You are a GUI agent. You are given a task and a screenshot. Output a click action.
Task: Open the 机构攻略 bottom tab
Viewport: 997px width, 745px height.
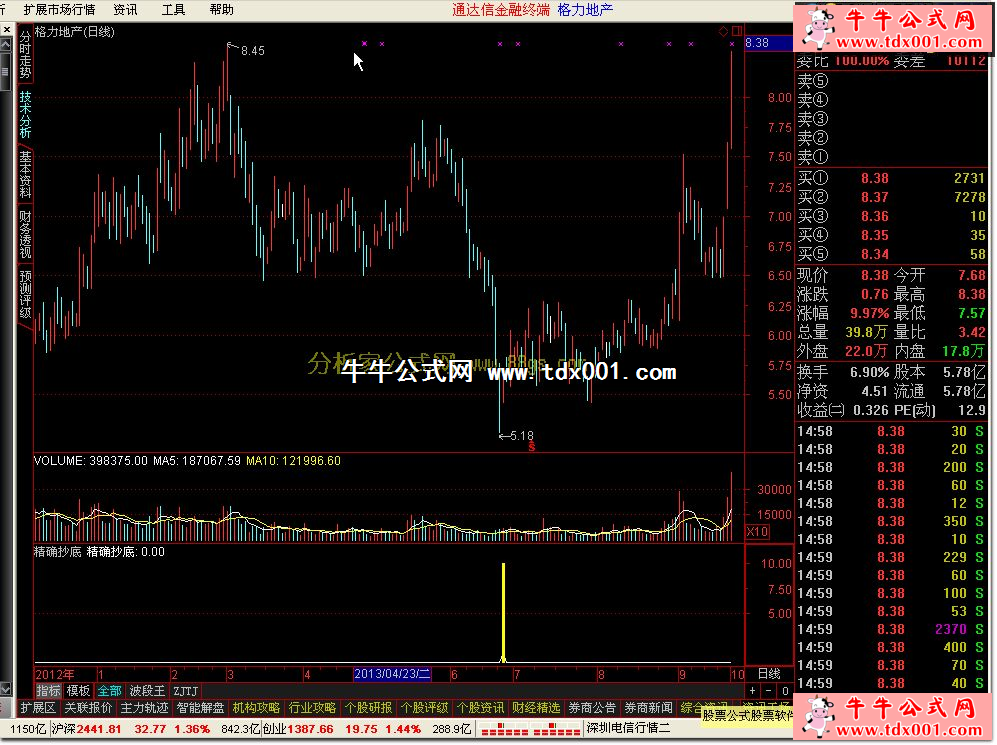coord(256,708)
